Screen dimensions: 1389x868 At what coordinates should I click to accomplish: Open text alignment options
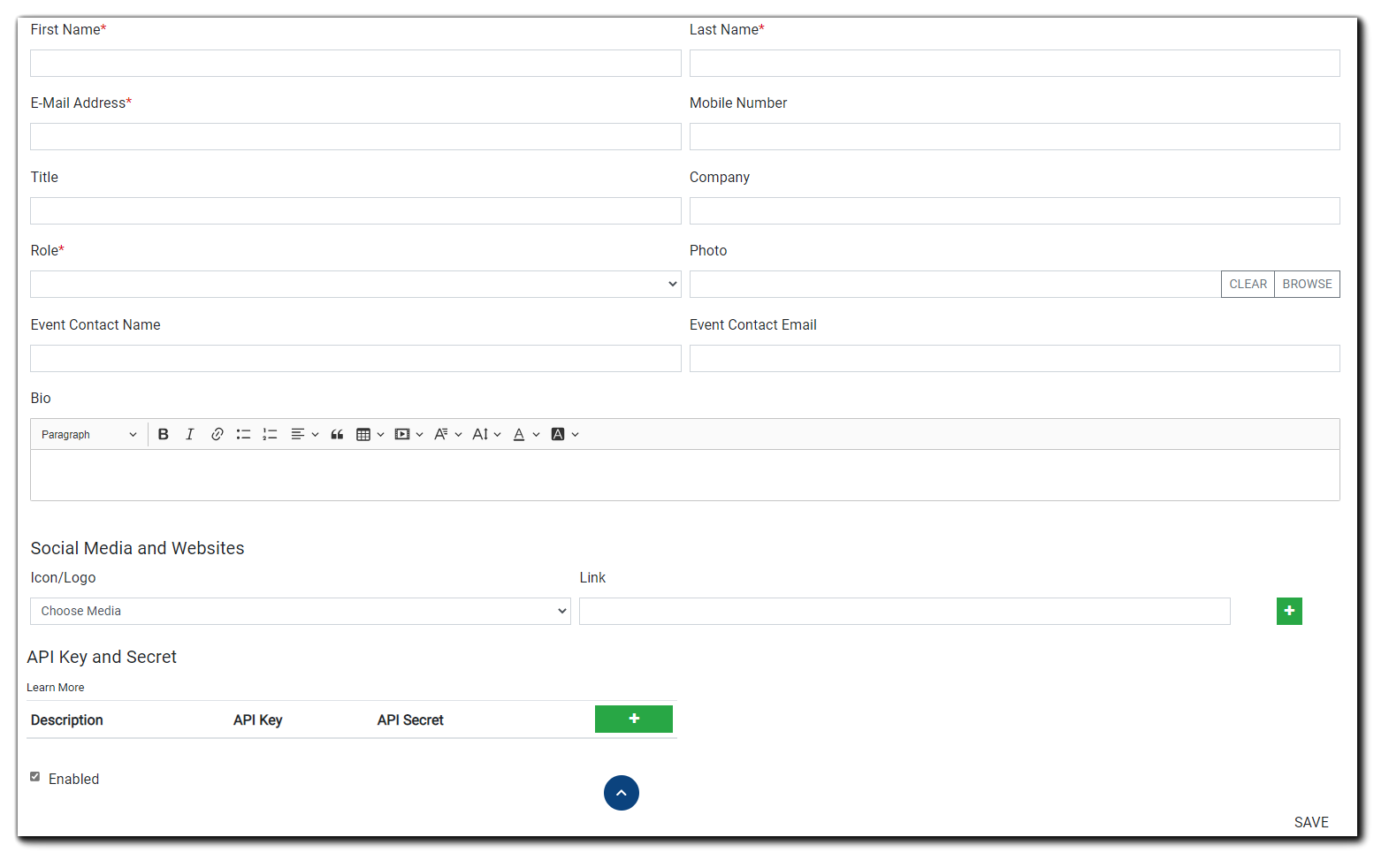coord(304,434)
